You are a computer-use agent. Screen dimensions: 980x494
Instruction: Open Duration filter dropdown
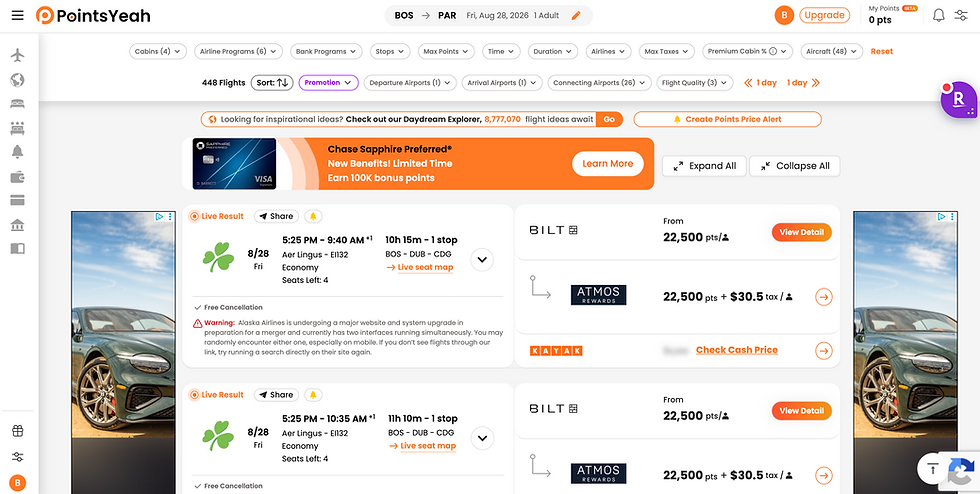pyautogui.click(x=553, y=51)
